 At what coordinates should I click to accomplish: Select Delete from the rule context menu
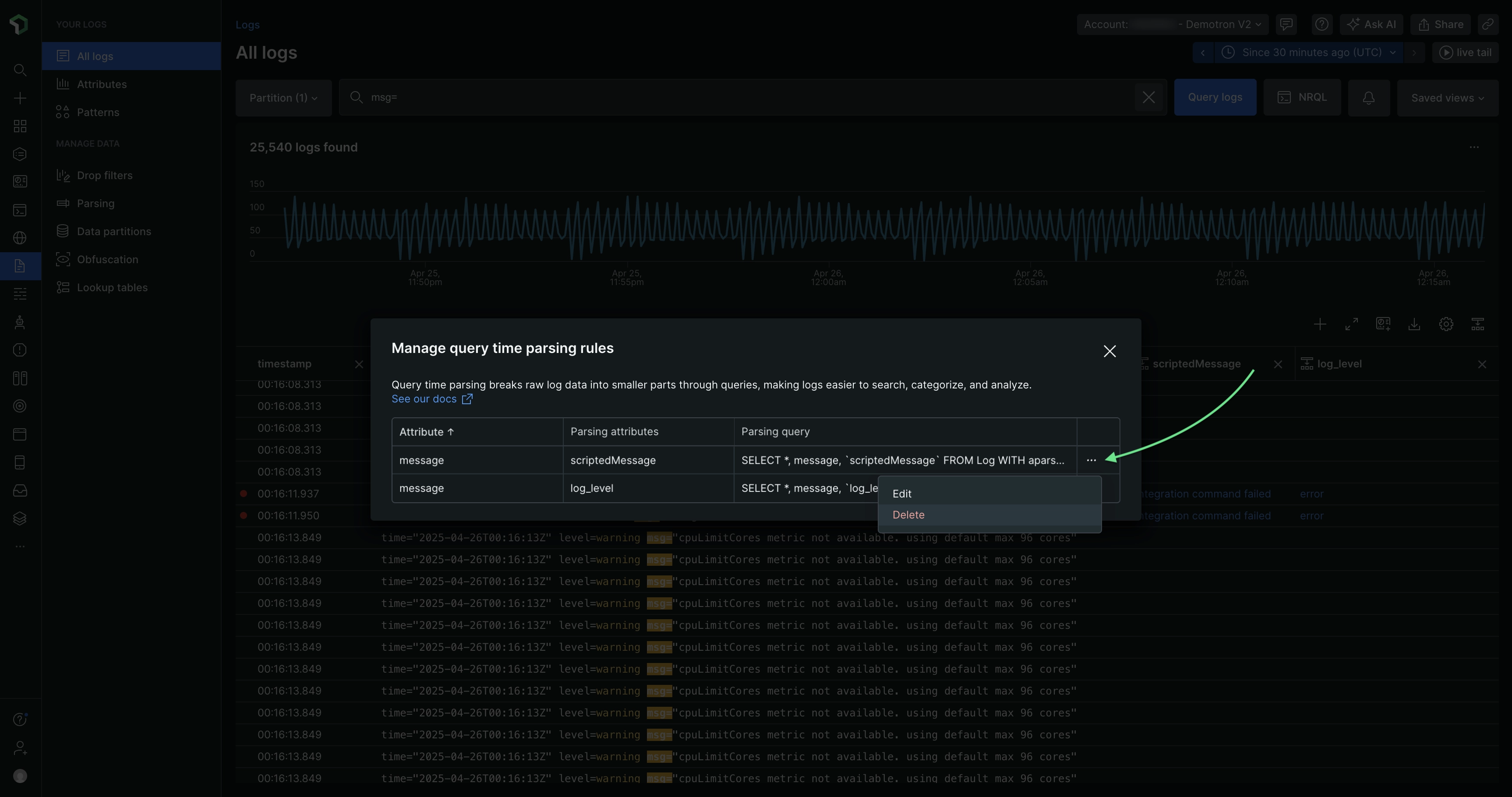pos(908,515)
